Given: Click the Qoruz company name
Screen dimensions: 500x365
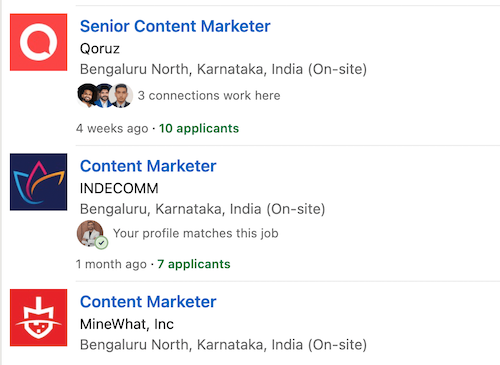Looking at the screenshot, I should click(x=100, y=49).
